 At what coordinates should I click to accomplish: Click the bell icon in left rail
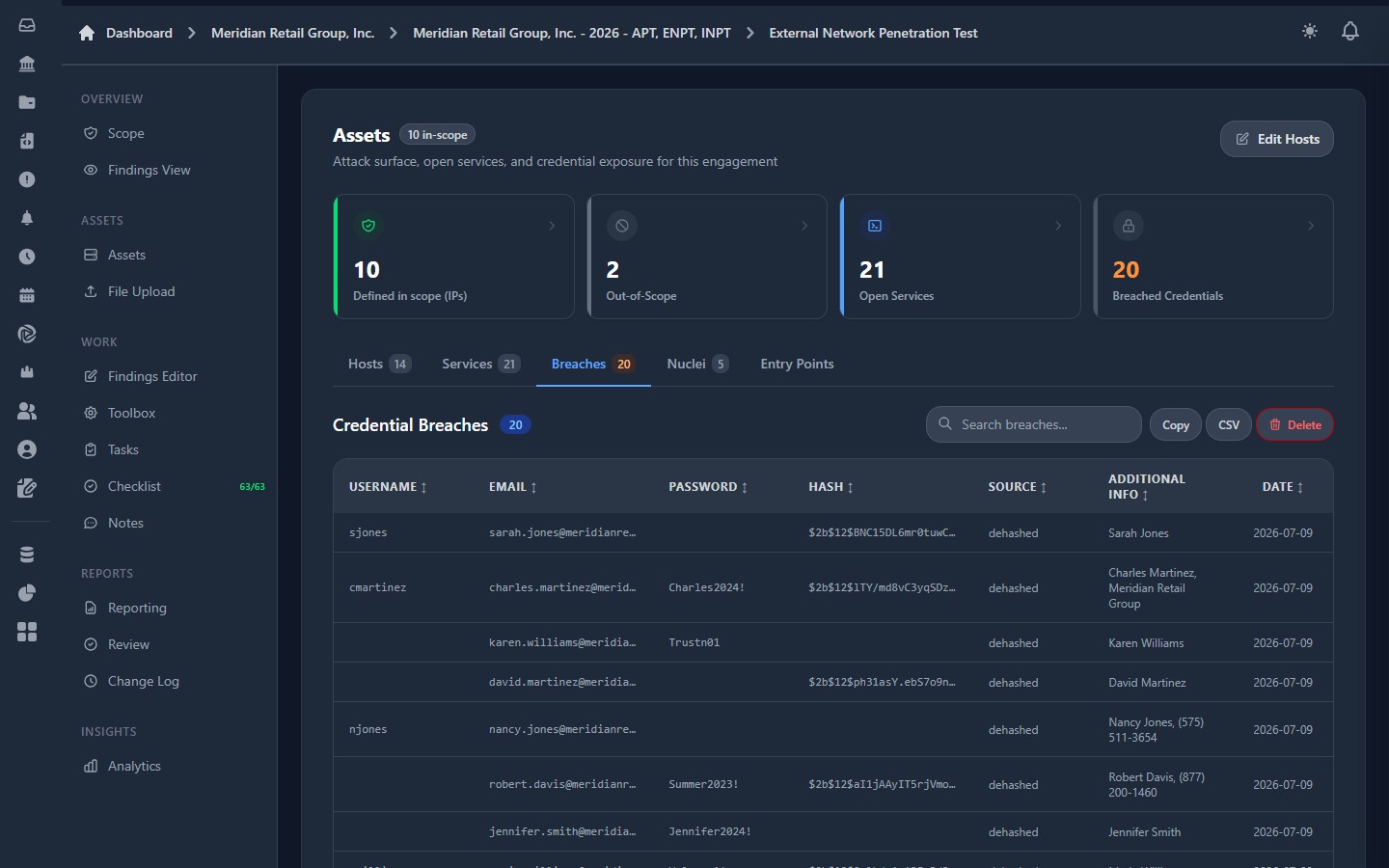27,218
